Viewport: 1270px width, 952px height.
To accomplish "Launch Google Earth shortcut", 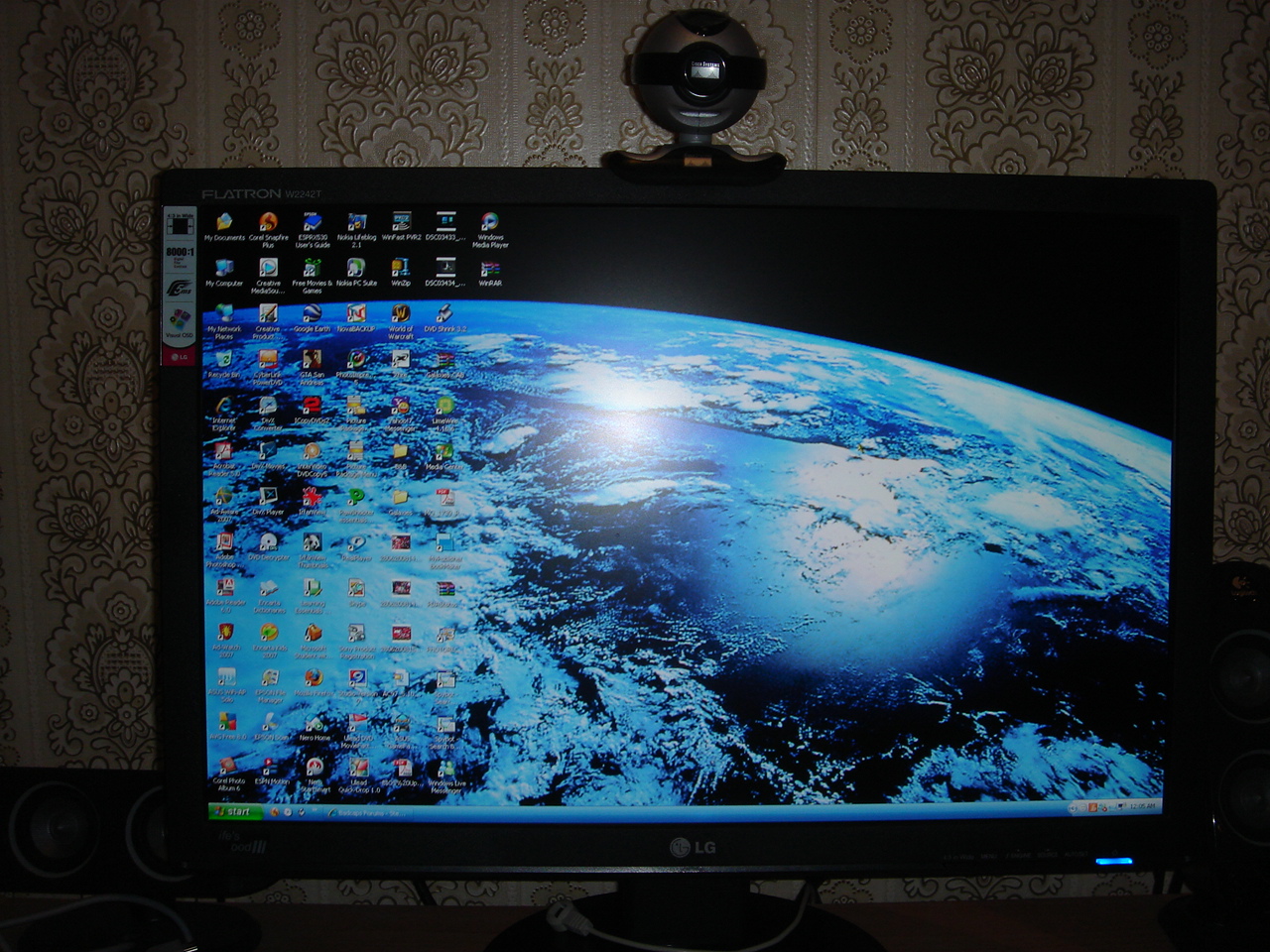I will [312, 319].
